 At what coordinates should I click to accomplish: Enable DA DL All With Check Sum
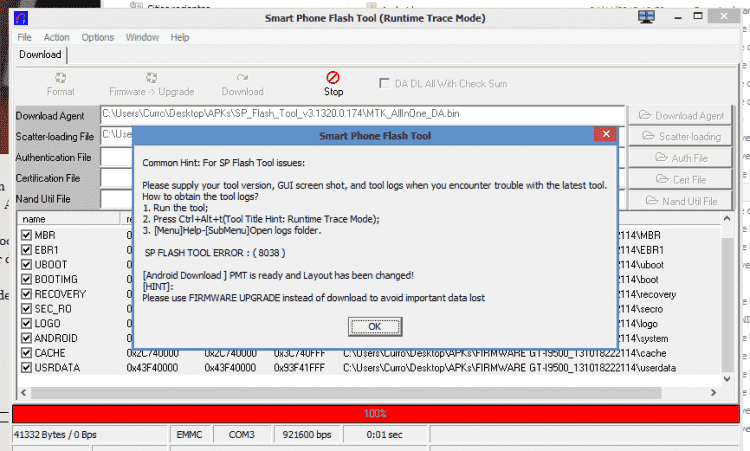[x=384, y=84]
